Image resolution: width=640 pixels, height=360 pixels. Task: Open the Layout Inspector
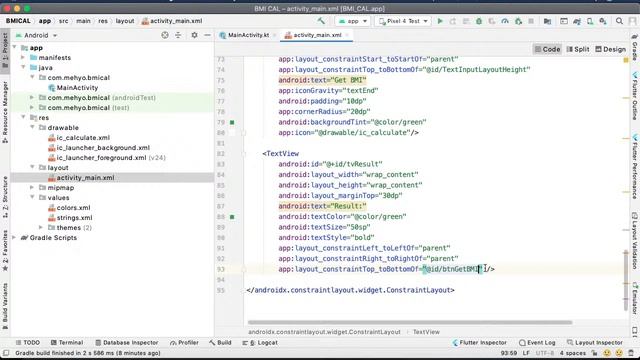[595, 342]
